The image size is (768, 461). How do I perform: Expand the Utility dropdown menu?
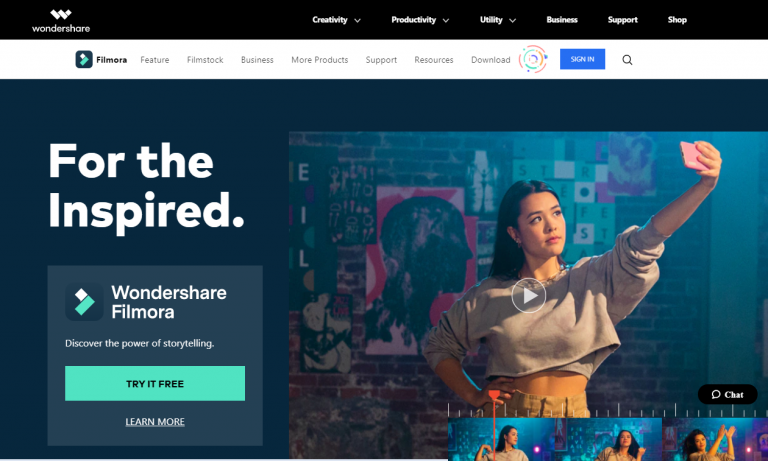click(x=498, y=20)
